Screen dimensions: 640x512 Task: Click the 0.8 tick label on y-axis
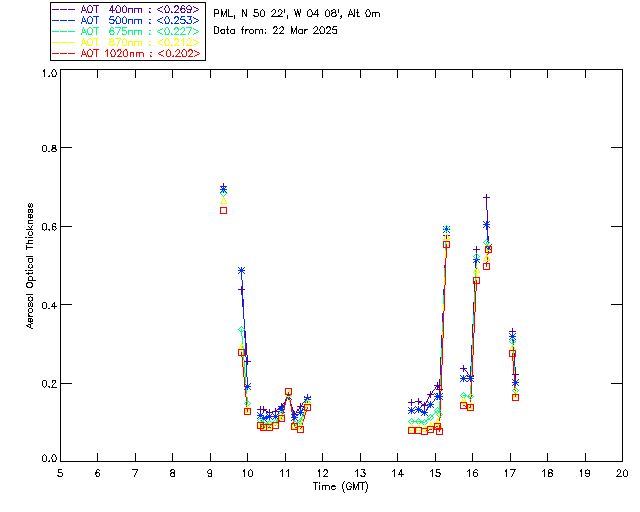coord(49,148)
